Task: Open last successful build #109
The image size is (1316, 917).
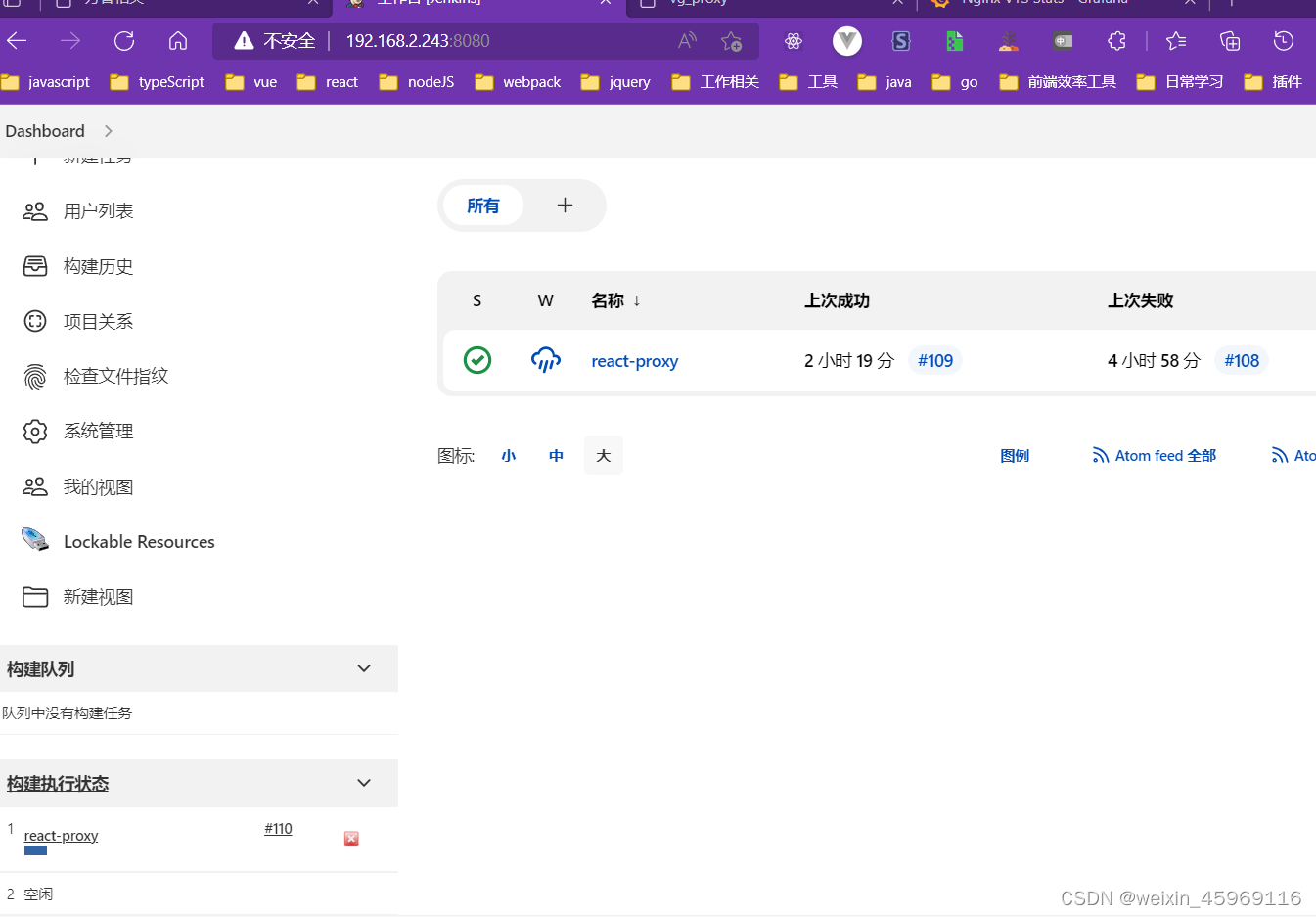Action: point(935,361)
